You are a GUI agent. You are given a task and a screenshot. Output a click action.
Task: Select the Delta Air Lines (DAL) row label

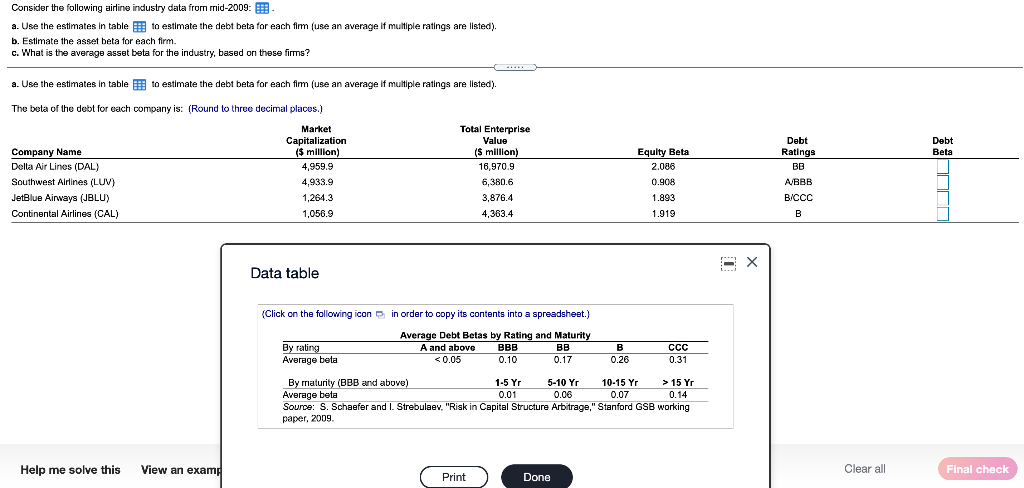click(55, 167)
